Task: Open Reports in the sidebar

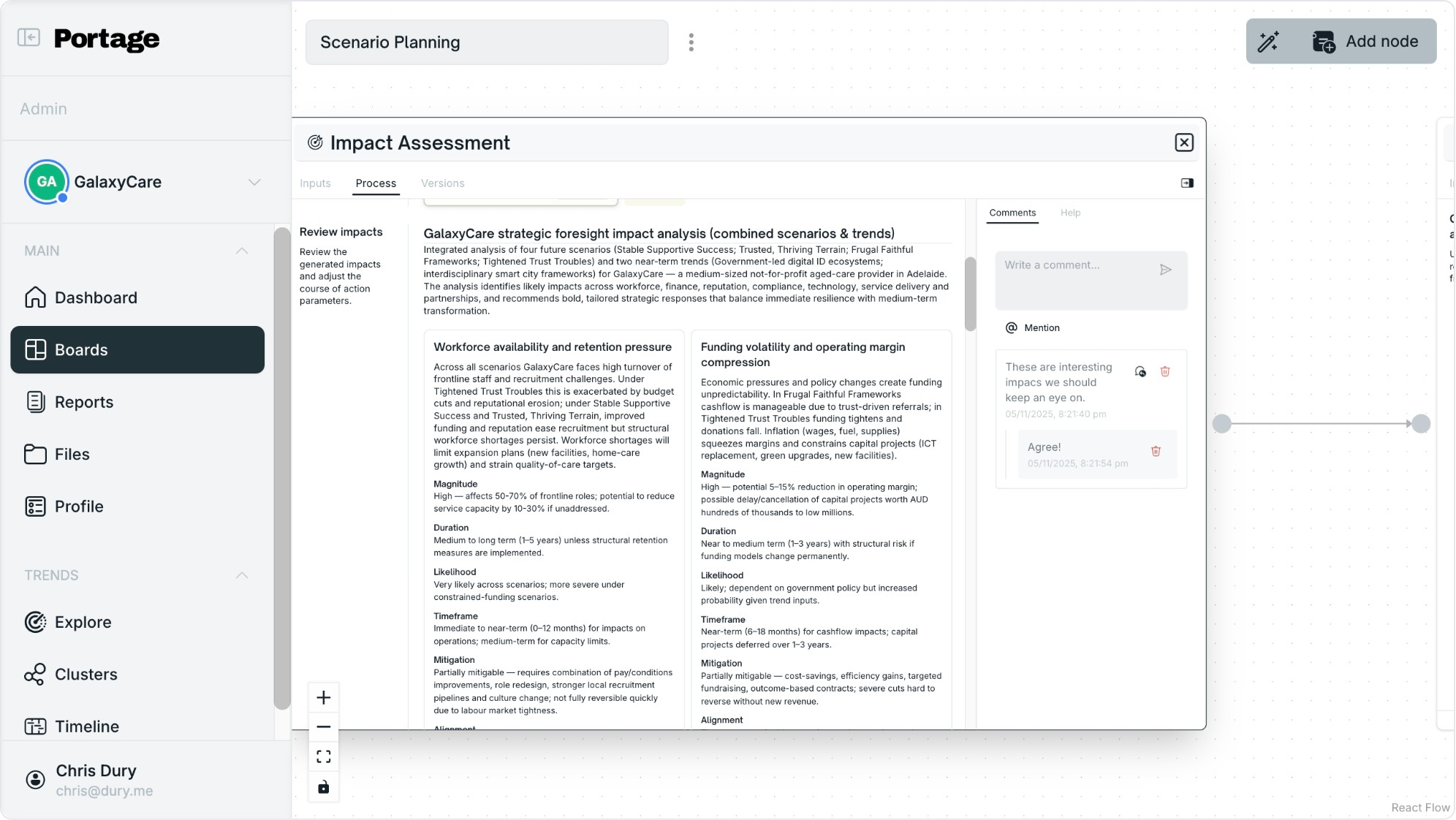Action: pyautogui.click(x=83, y=402)
